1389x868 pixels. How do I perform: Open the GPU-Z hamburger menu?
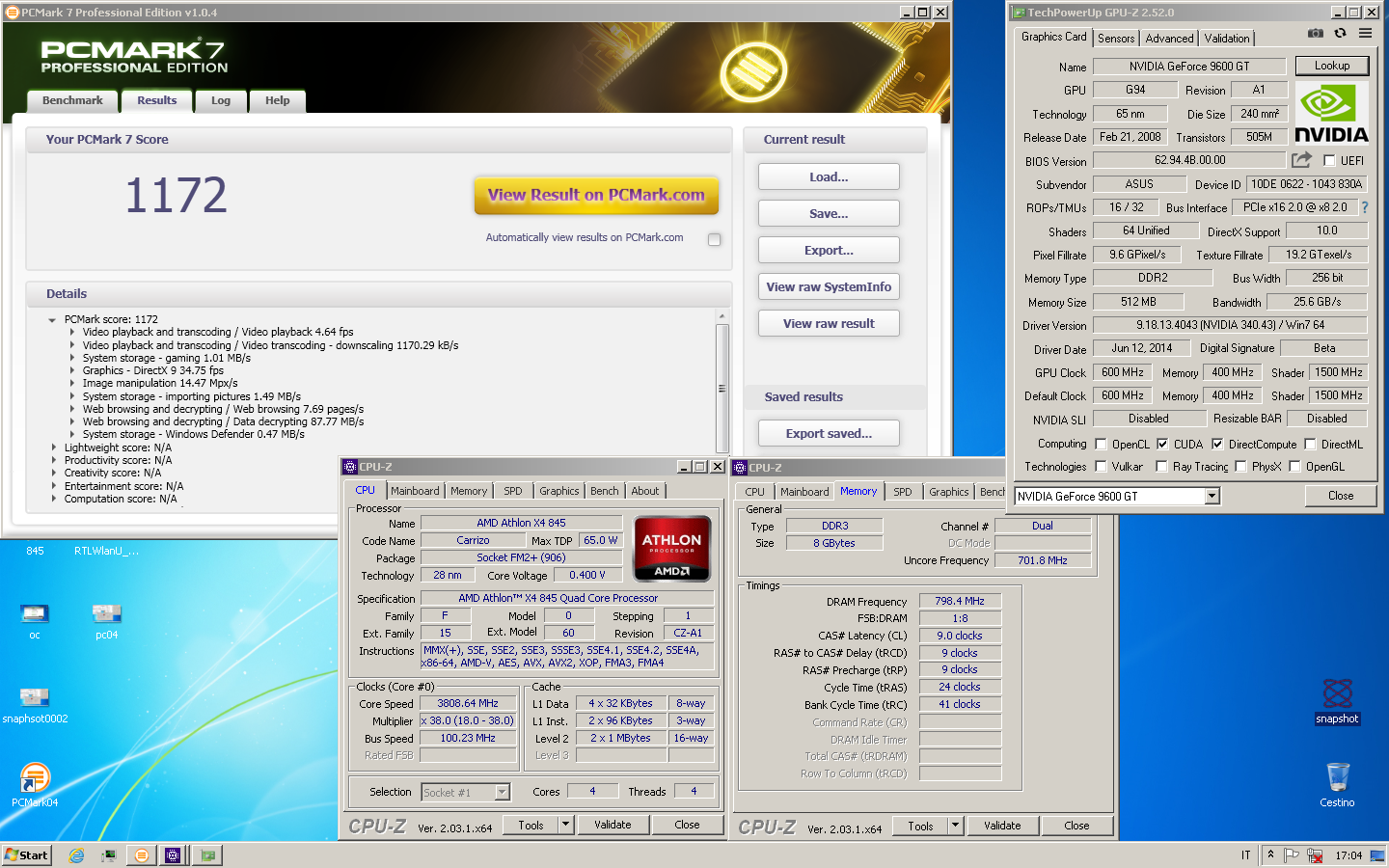coord(1365,33)
